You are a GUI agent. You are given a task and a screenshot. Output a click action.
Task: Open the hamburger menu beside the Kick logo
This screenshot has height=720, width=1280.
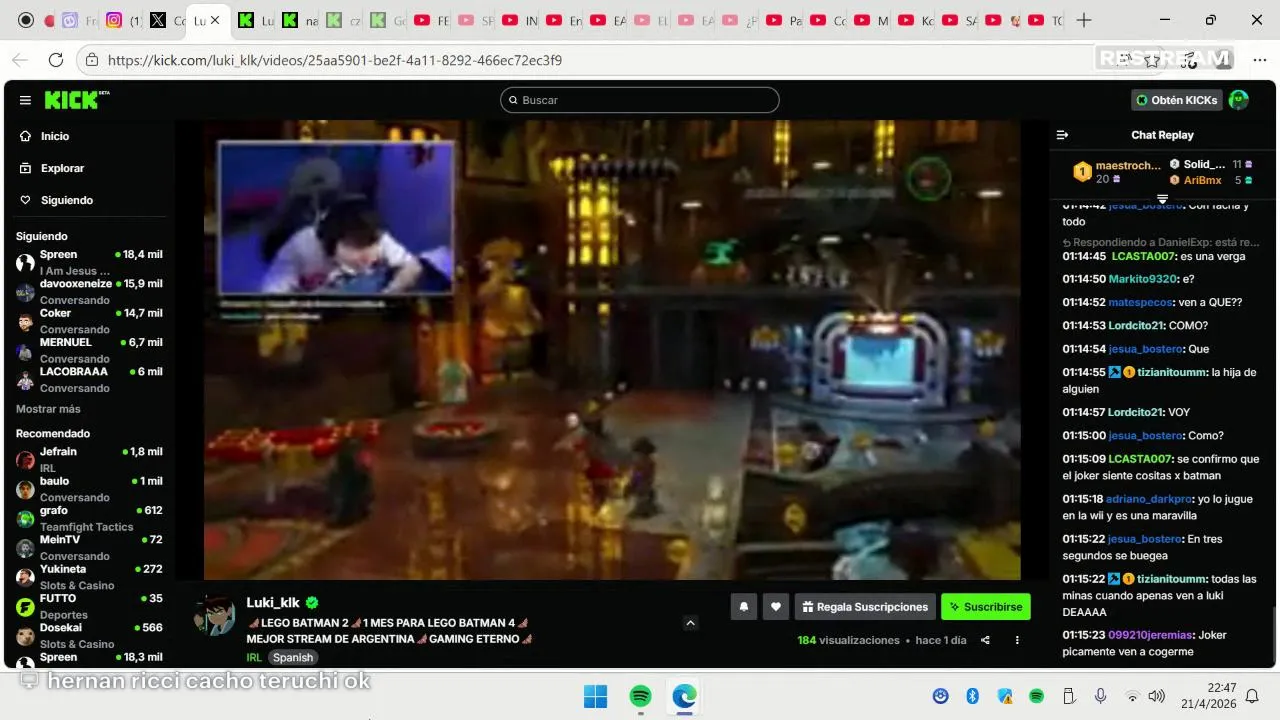pyautogui.click(x=25, y=100)
